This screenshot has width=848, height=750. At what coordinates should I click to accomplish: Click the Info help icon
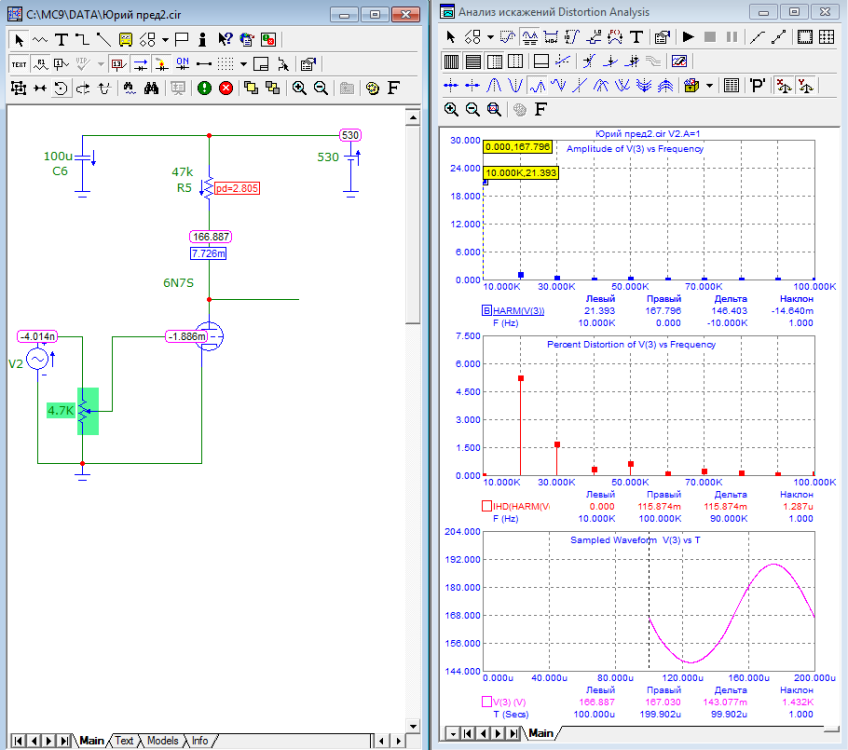203,40
